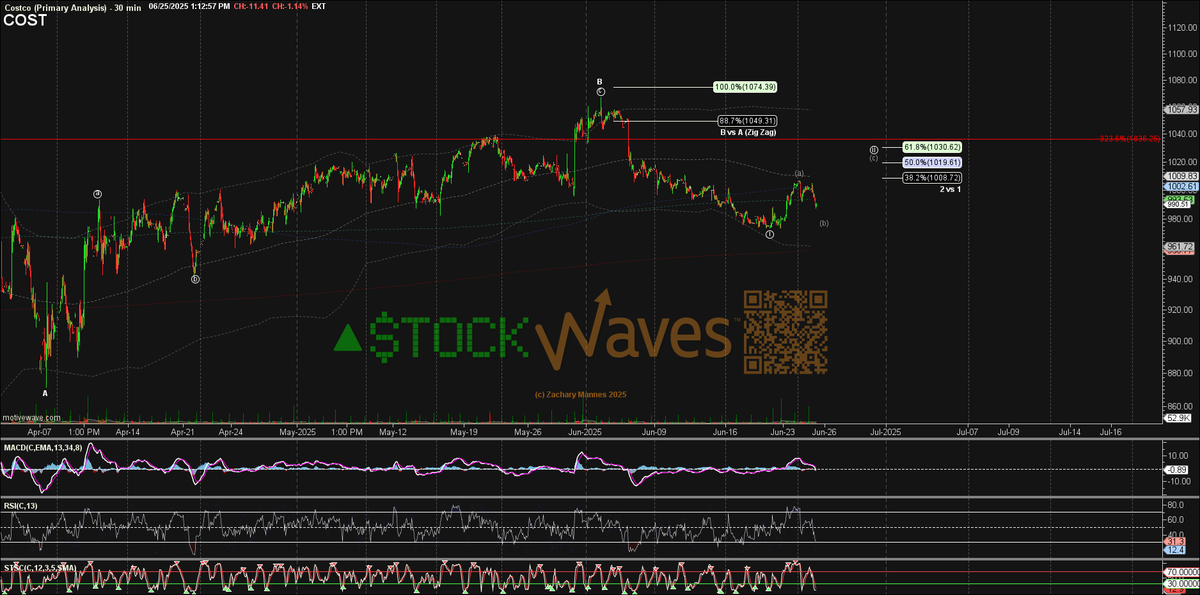Click the 'Jul-07' date on time axis
This screenshot has width=1200, height=595.
coord(969,431)
